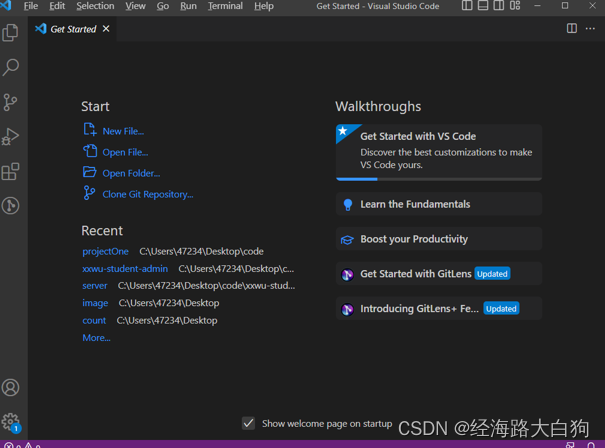This screenshot has height=448, width=605.
Task: Open Get Started with VS Code walkthrough
Action: click(x=439, y=152)
